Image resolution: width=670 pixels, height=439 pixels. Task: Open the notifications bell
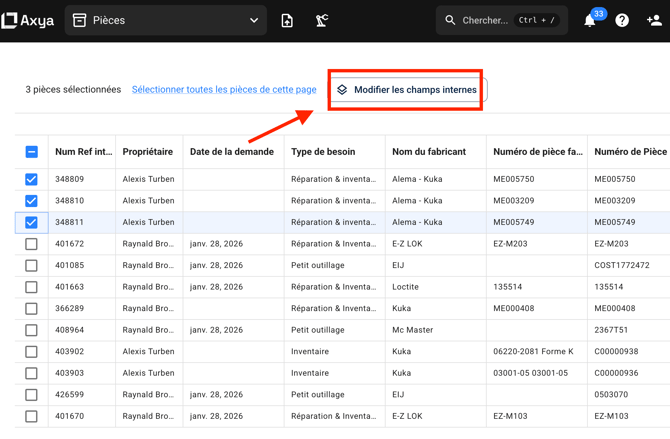point(590,21)
